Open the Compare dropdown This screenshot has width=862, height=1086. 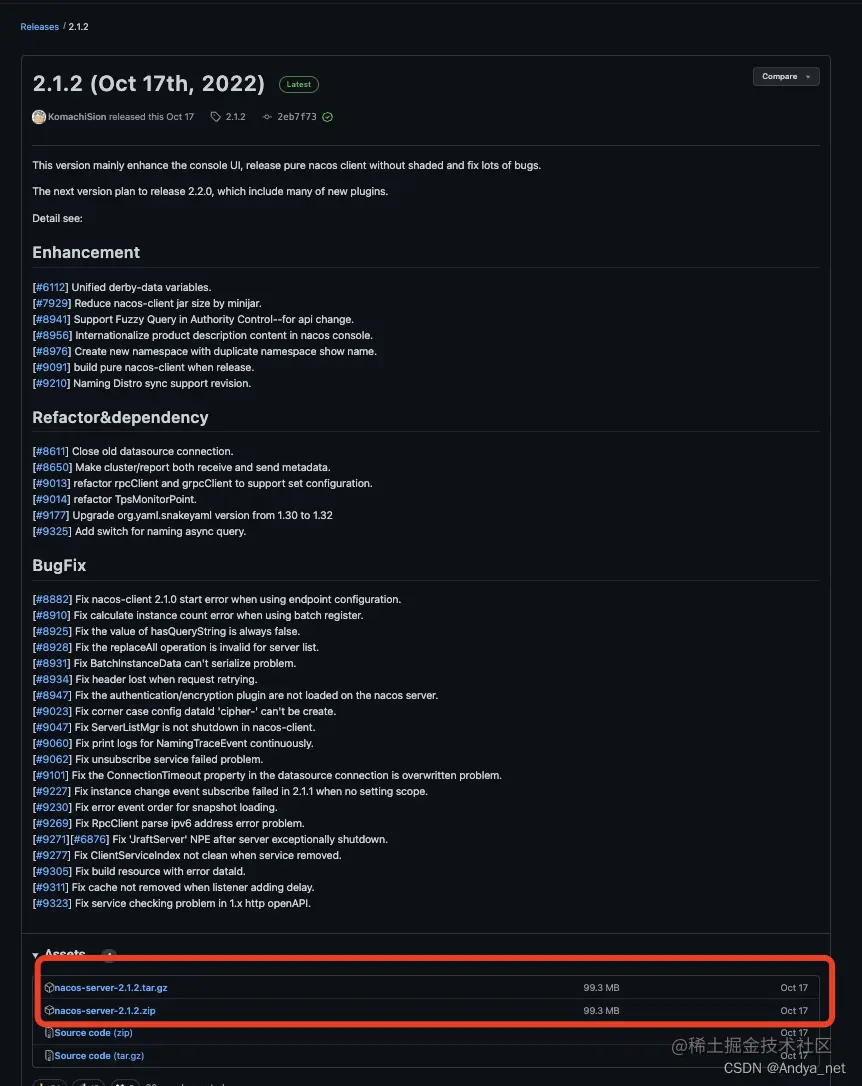(x=786, y=76)
